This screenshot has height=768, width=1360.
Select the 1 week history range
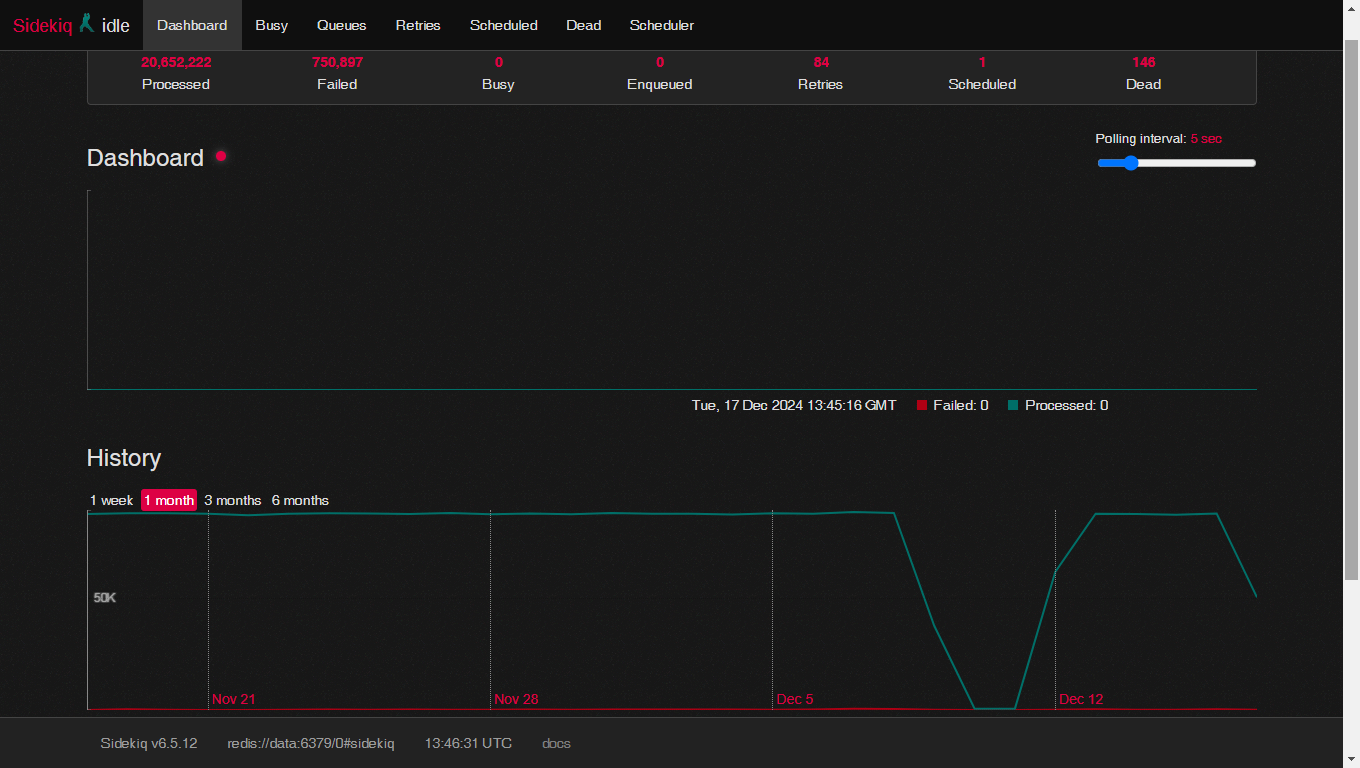(x=111, y=500)
